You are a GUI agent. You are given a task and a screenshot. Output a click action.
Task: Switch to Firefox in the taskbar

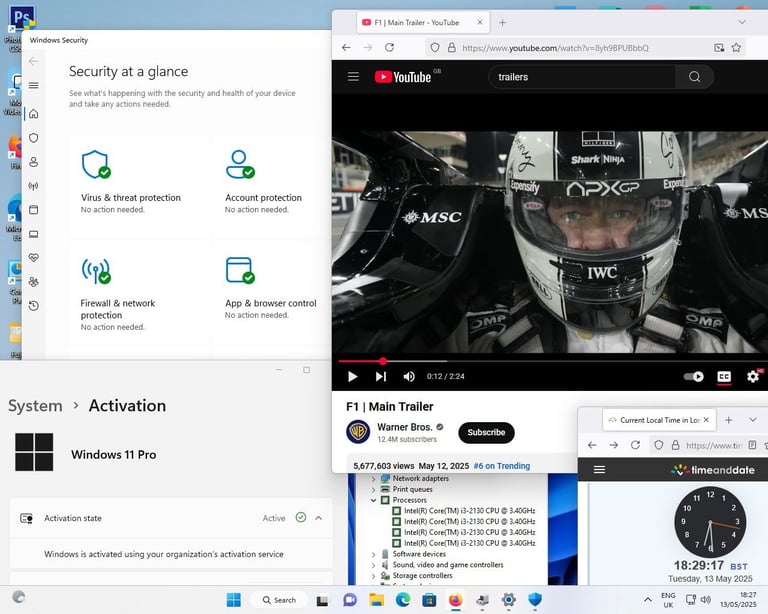pos(456,600)
